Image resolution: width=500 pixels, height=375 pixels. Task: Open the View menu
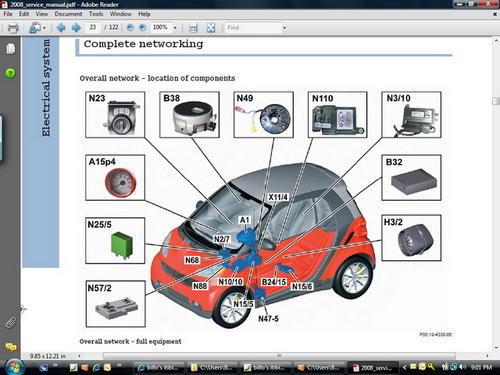[42, 14]
